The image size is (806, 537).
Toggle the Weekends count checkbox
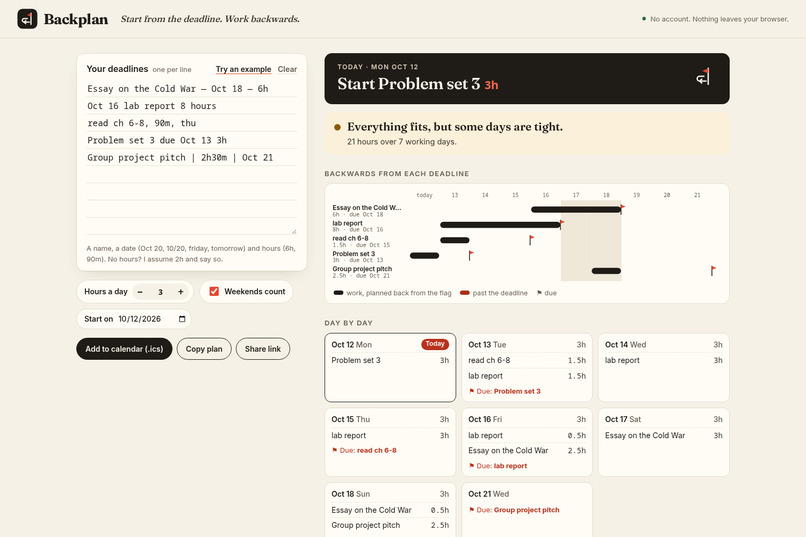coord(214,291)
